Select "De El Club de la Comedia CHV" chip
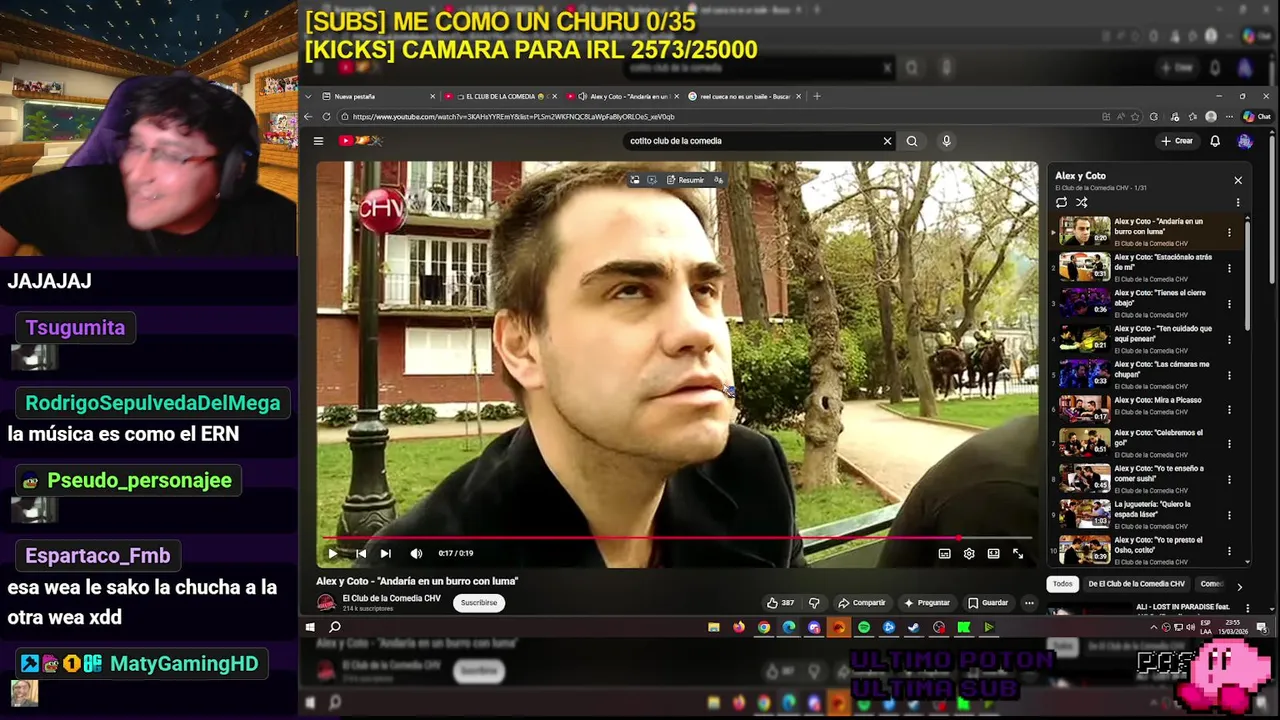 tap(1136, 584)
